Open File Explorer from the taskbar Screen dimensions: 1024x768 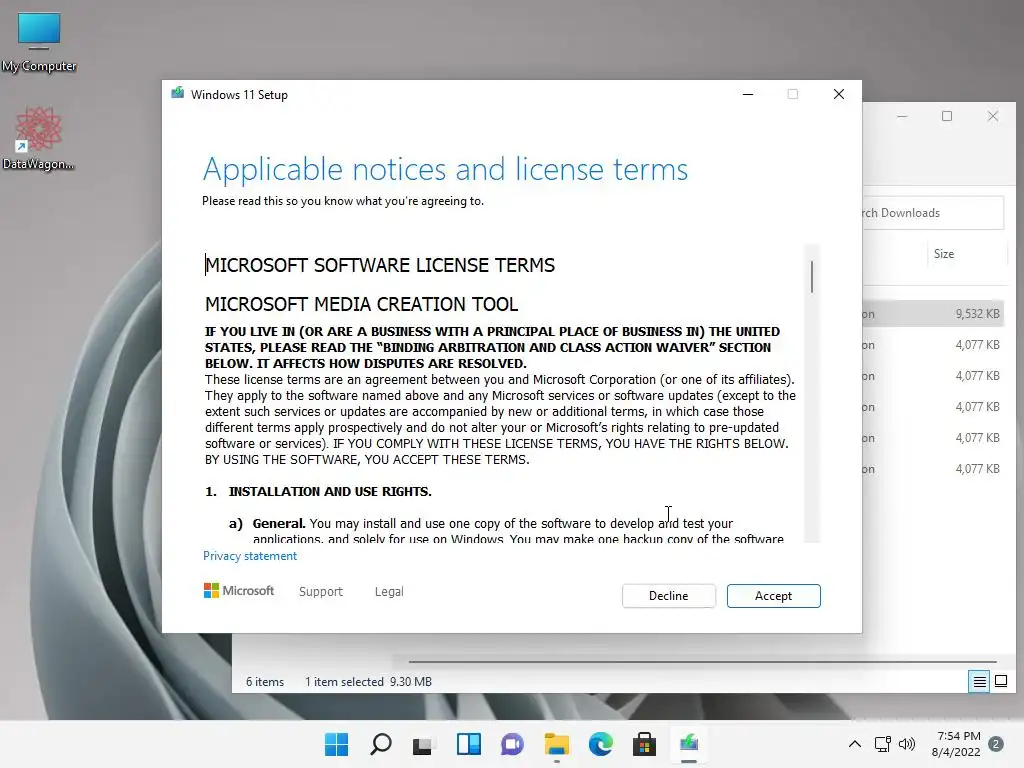556,744
